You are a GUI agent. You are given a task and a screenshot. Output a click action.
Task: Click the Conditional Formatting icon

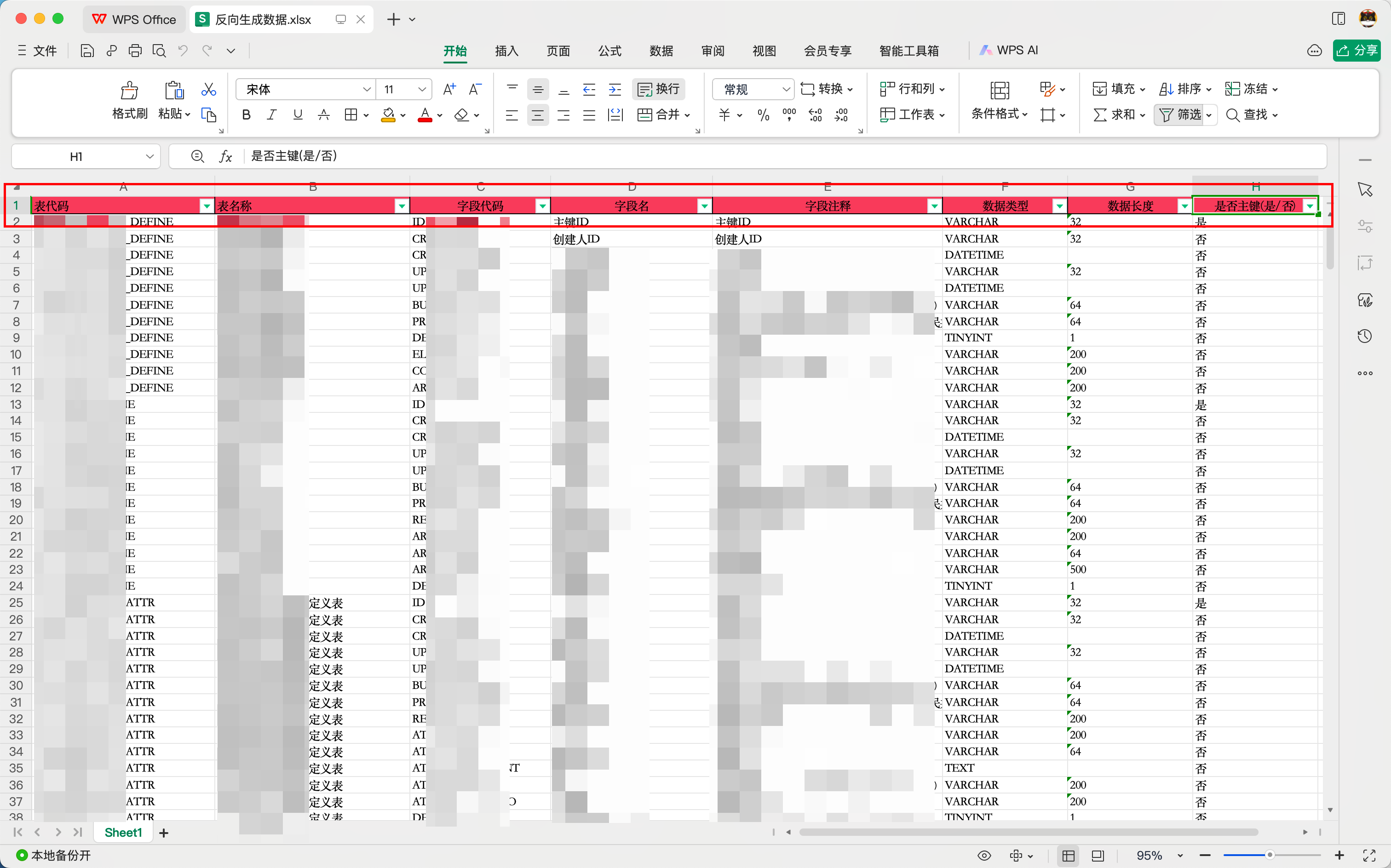pos(999,90)
